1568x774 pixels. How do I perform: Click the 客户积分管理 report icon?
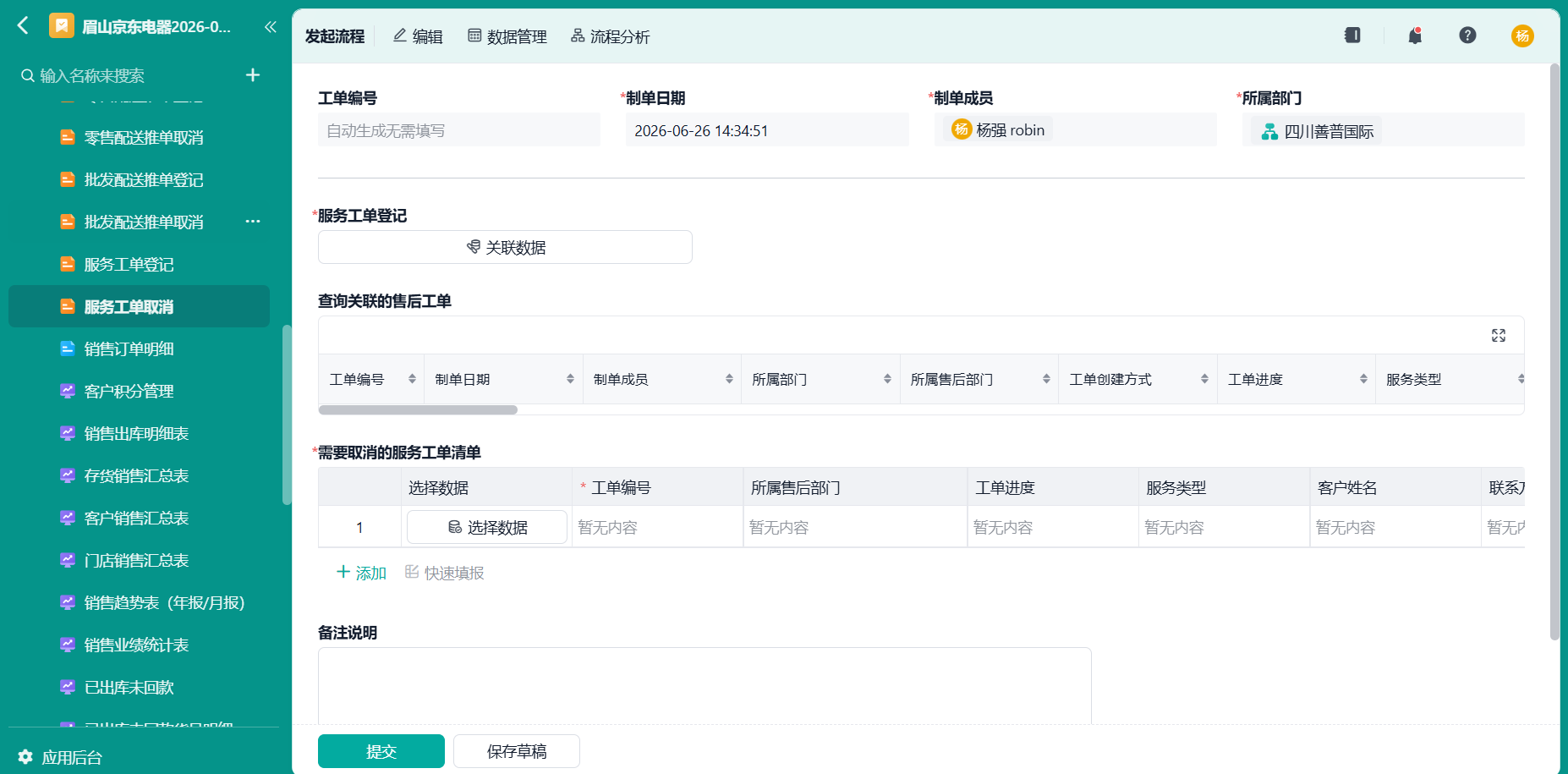68,391
